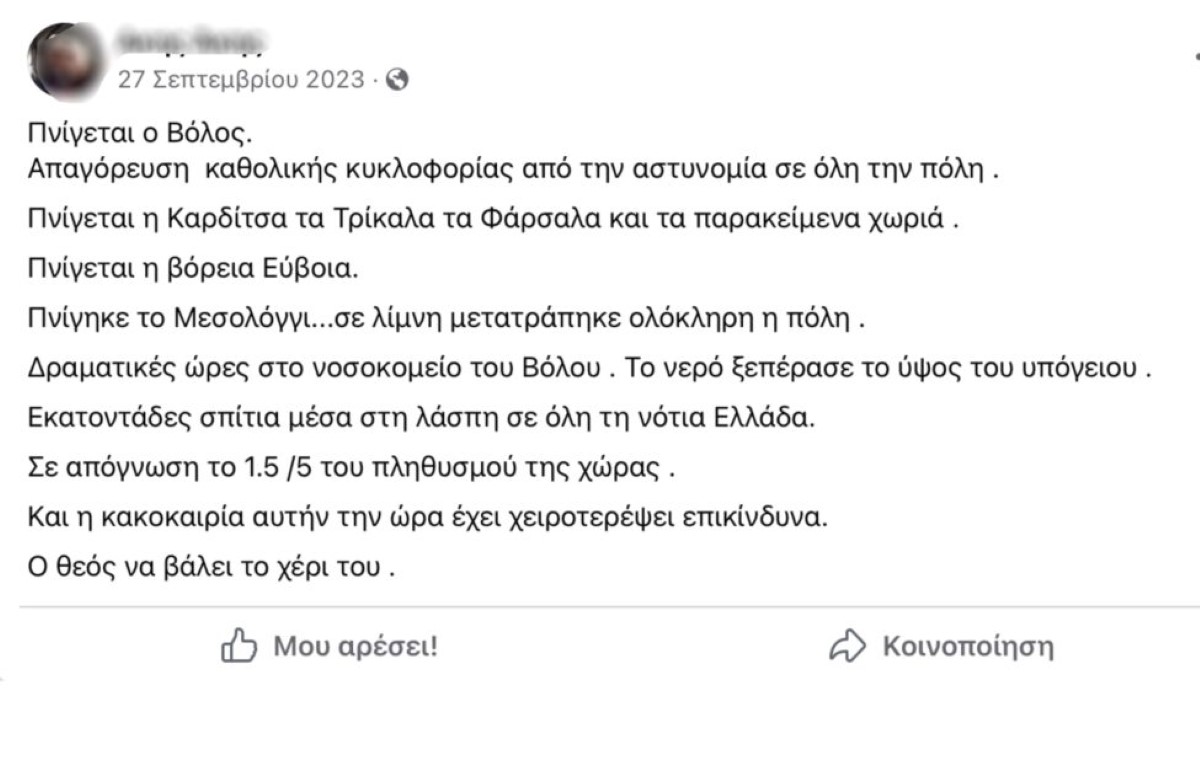Open the blurred author name

click(190, 44)
